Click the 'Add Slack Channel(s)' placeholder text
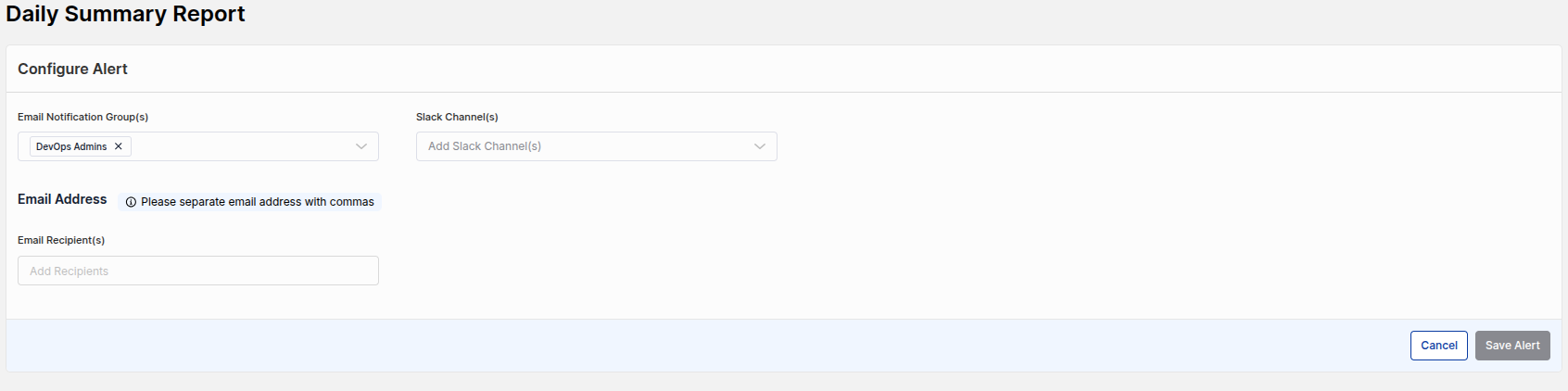 click(x=485, y=146)
